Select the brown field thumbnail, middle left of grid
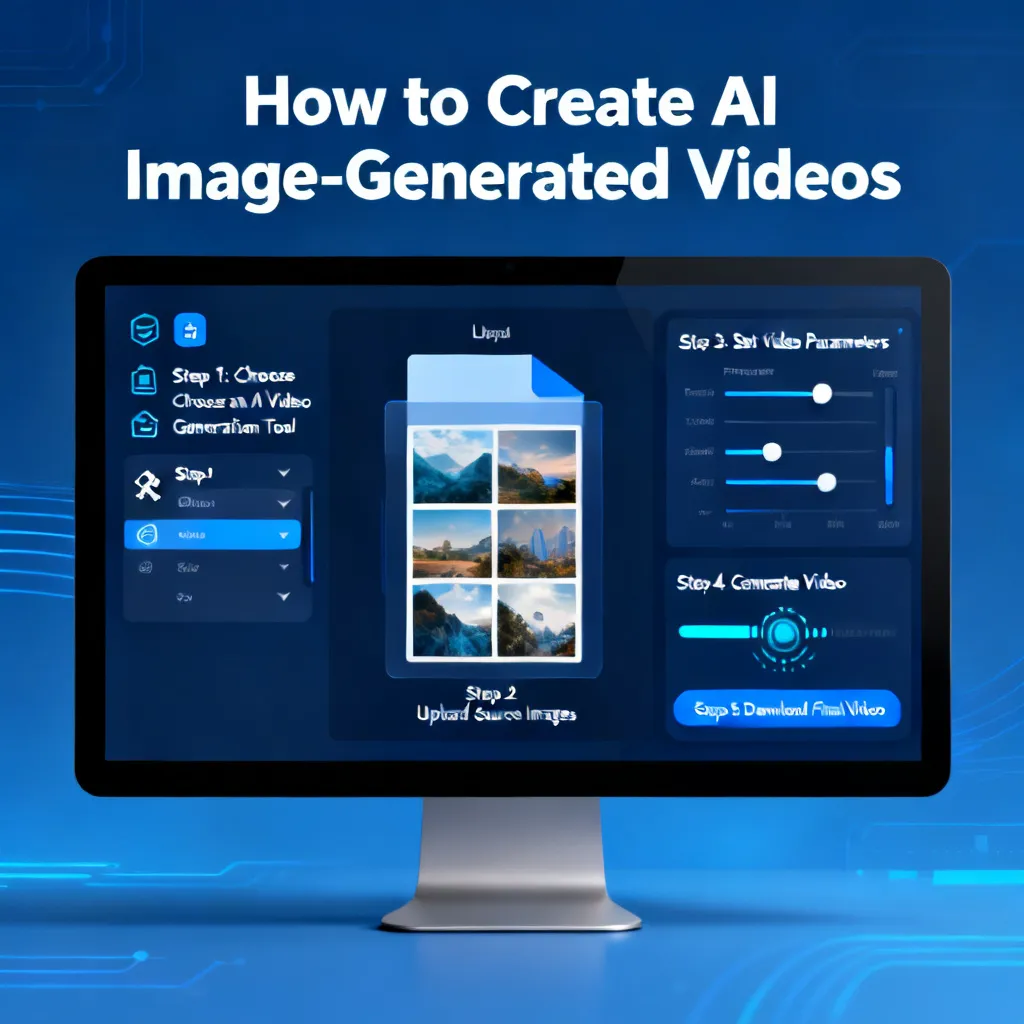1024x1024 pixels. [452, 543]
